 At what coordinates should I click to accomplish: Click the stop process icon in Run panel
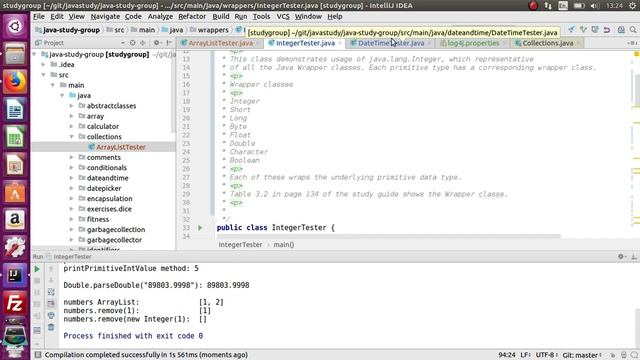point(37,281)
